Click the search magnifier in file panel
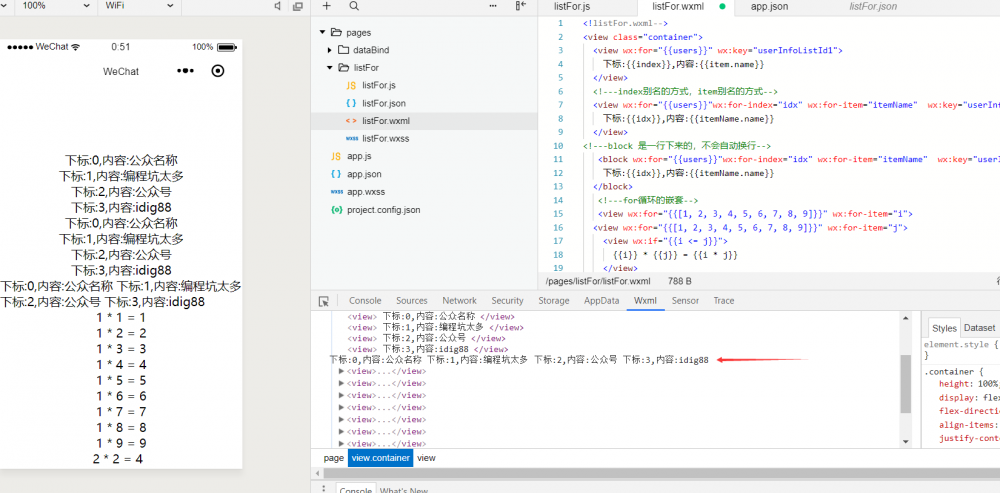This screenshot has width=1000, height=493. pyautogui.click(x=353, y=6)
